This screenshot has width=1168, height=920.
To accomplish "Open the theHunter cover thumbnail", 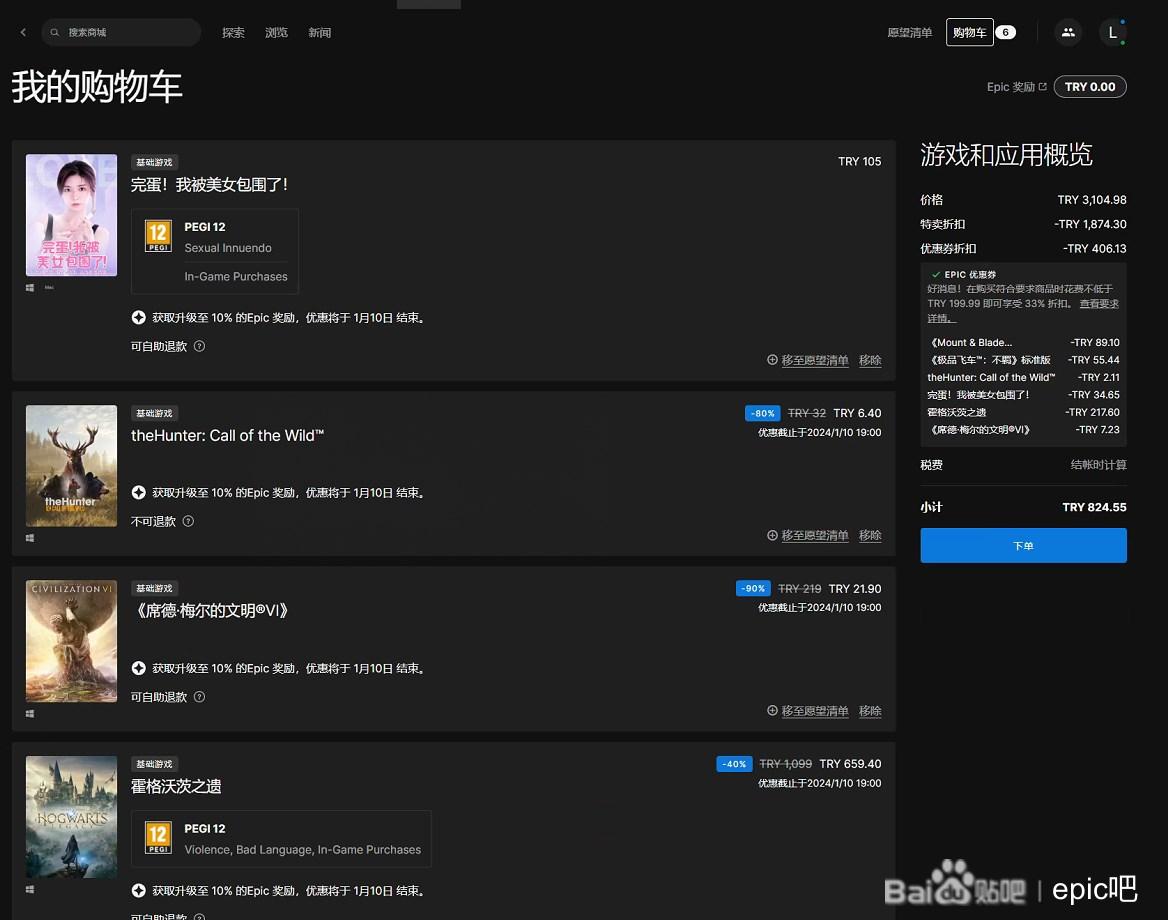I will click(72, 466).
